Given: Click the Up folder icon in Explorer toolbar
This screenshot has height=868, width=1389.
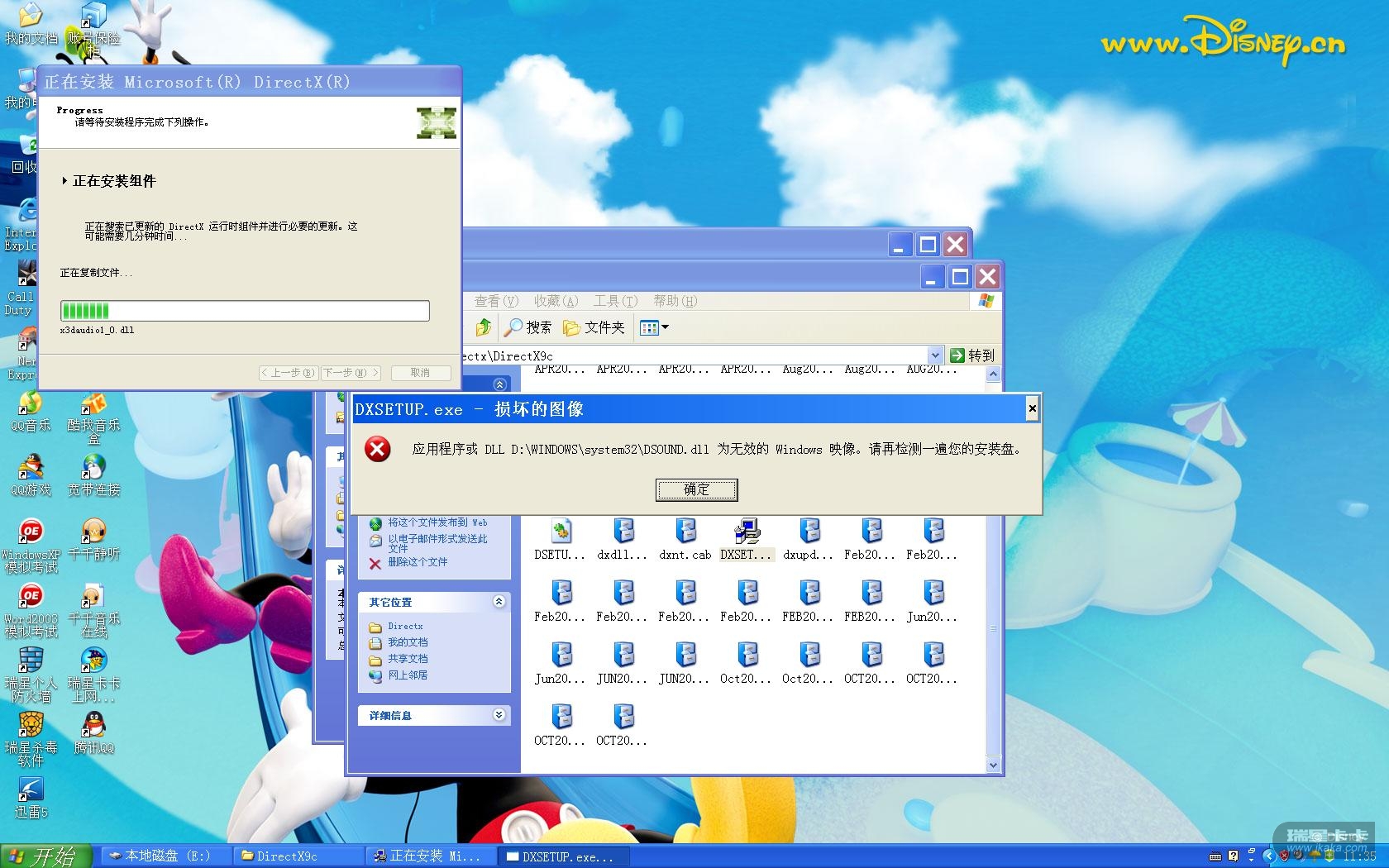Looking at the screenshot, I should coord(484,327).
